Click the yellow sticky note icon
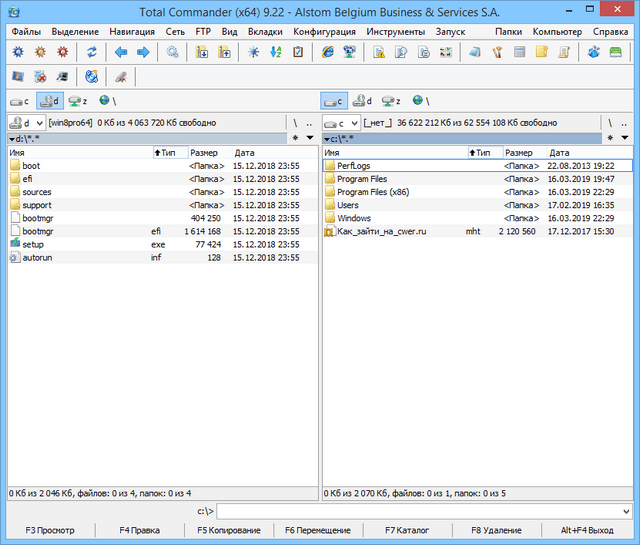 pyautogui.click(x=542, y=52)
